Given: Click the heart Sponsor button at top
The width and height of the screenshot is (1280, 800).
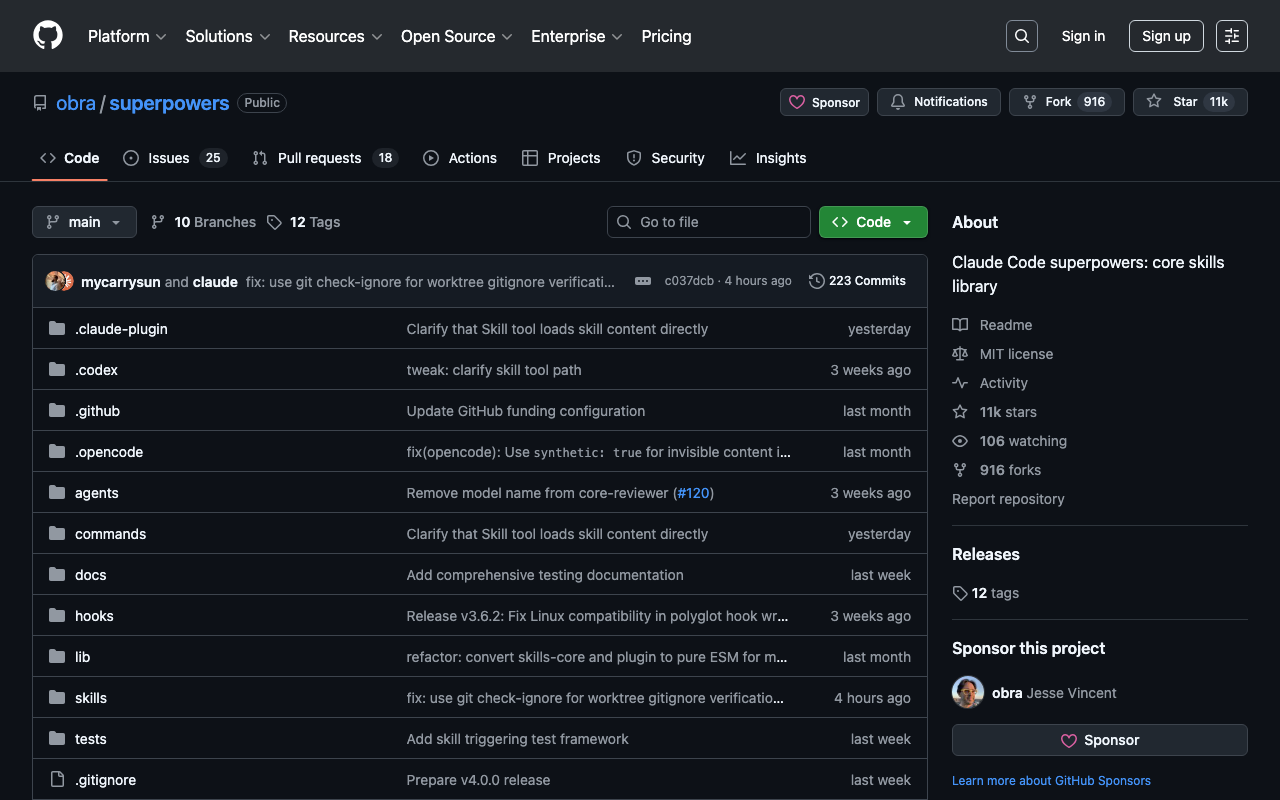Looking at the screenshot, I should 824,102.
